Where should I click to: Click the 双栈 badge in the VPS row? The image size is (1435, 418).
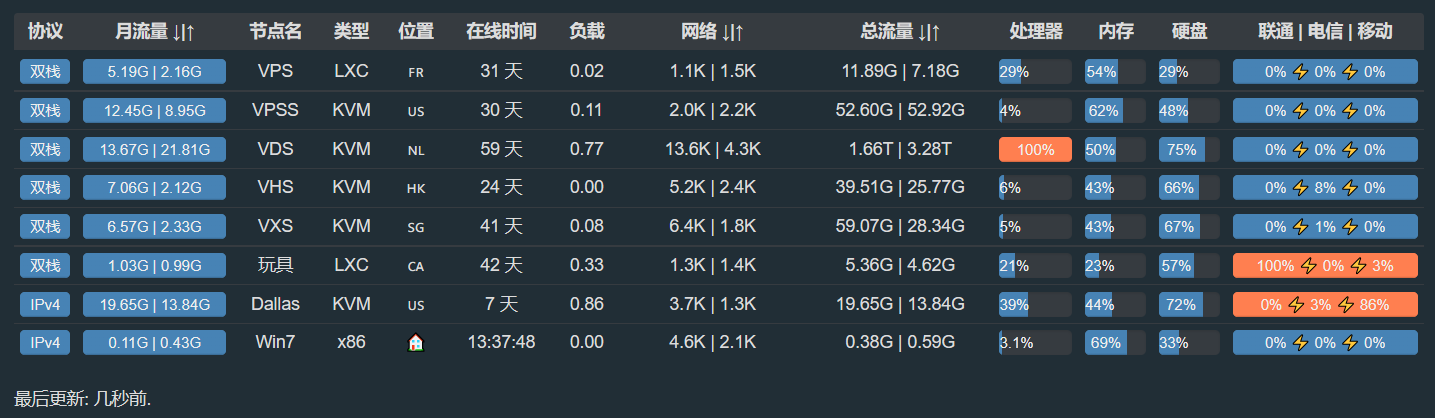pyautogui.click(x=45, y=72)
